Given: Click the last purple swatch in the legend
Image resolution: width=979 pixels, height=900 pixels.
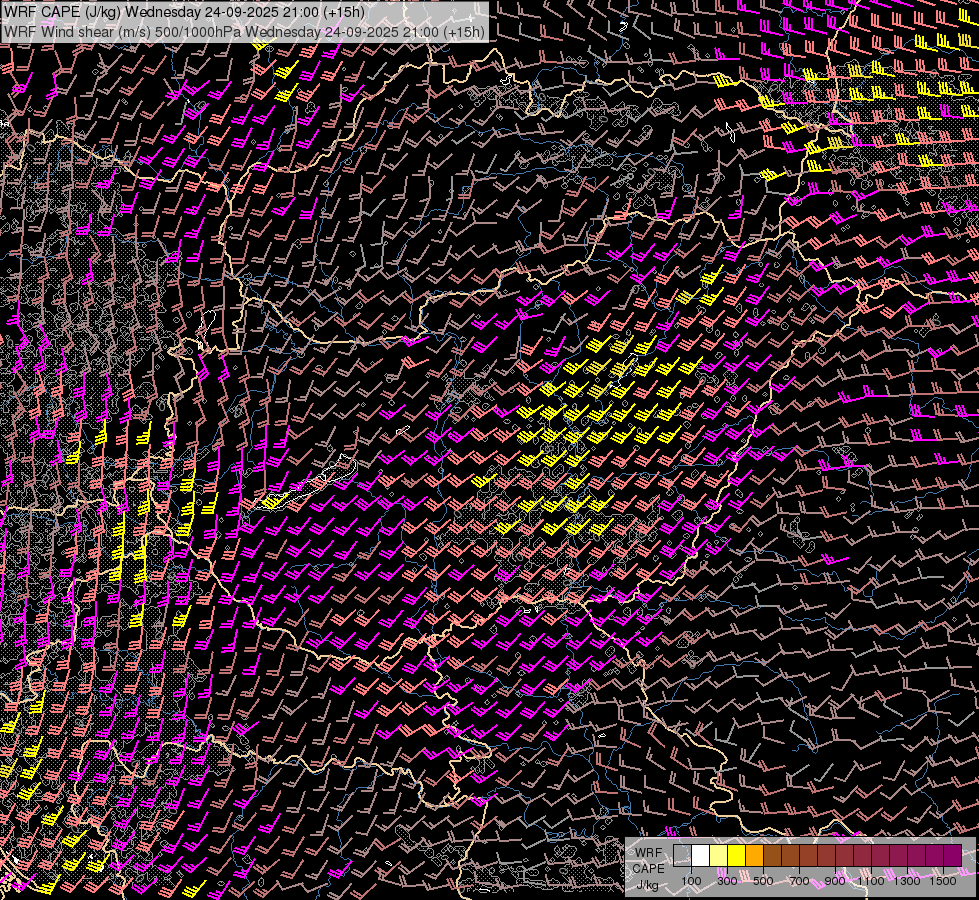Looking at the screenshot, I should click(x=952, y=856).
